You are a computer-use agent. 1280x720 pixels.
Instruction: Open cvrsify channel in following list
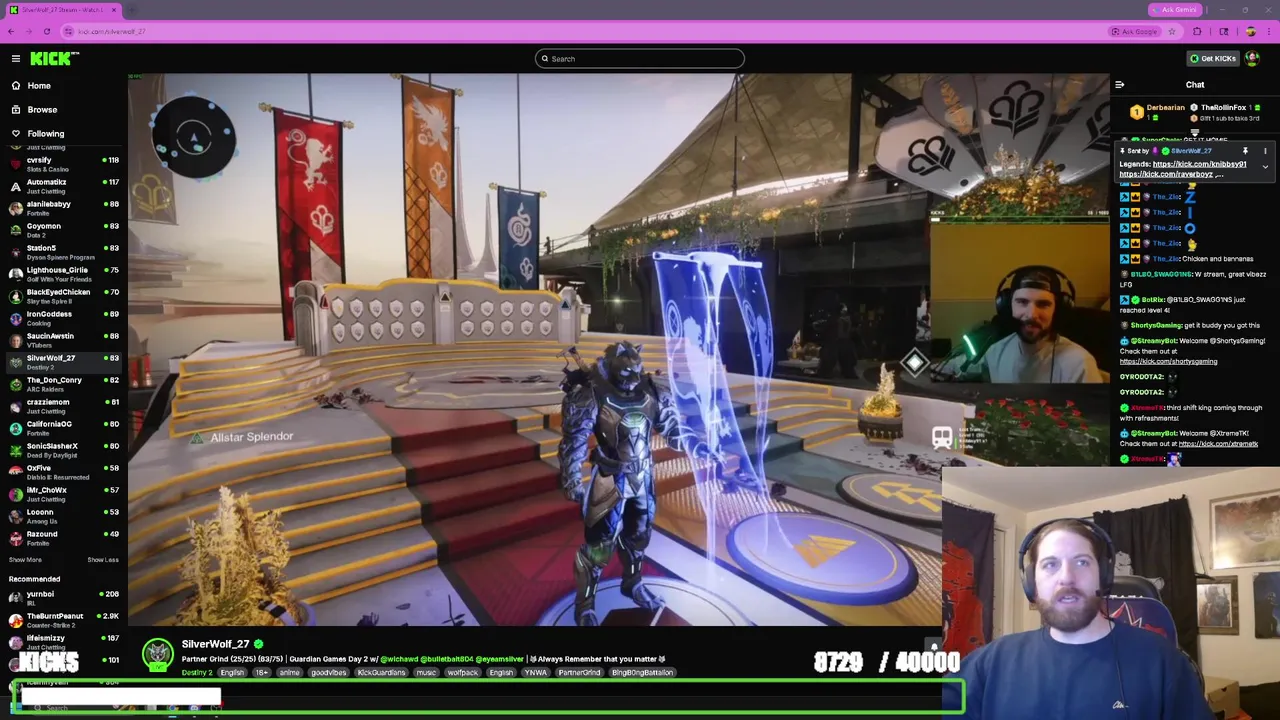coord(62,164)
